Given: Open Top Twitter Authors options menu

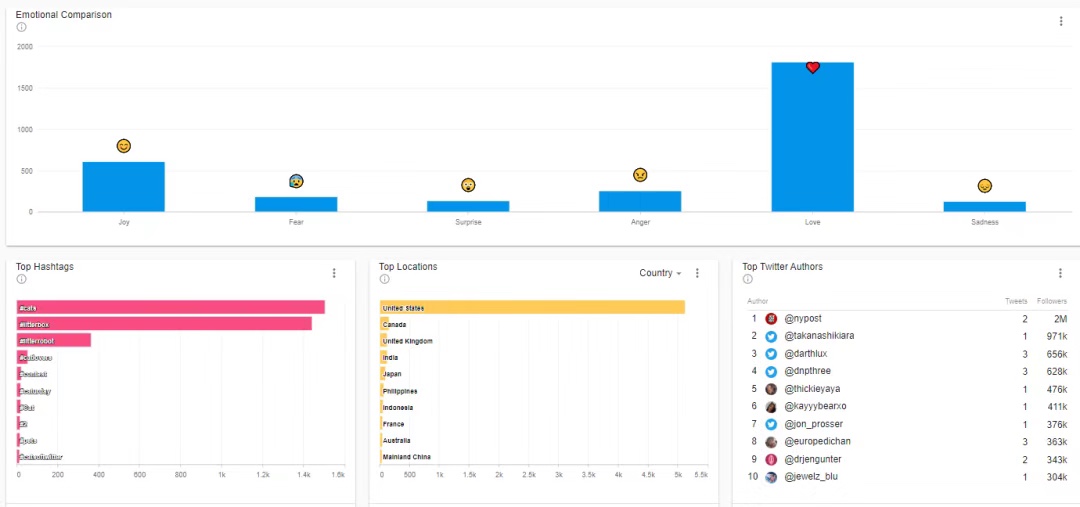Looking at the screenshot, I should click(x=1061, y=273).
